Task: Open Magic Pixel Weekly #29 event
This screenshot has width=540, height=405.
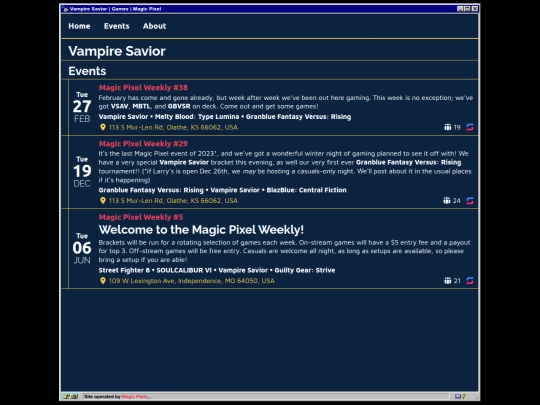Action: click(143, 144)
